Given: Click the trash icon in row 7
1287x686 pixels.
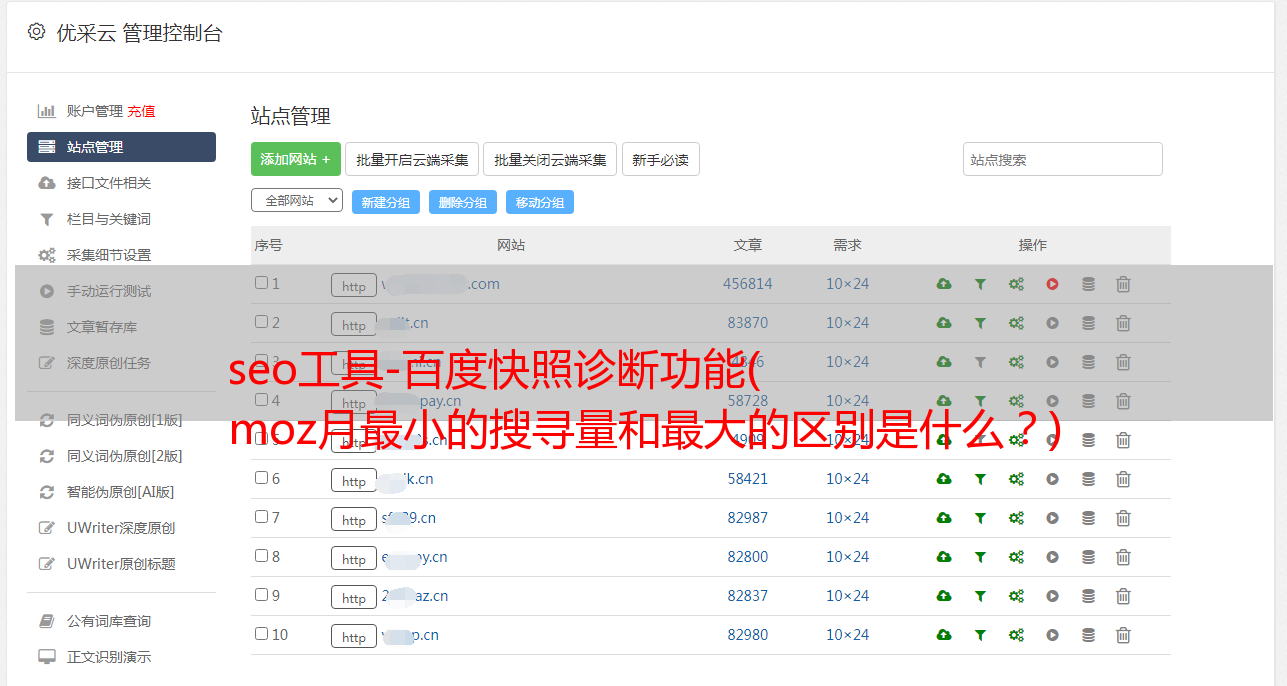Looking at the screenshot, I should tap(1123, 518).
